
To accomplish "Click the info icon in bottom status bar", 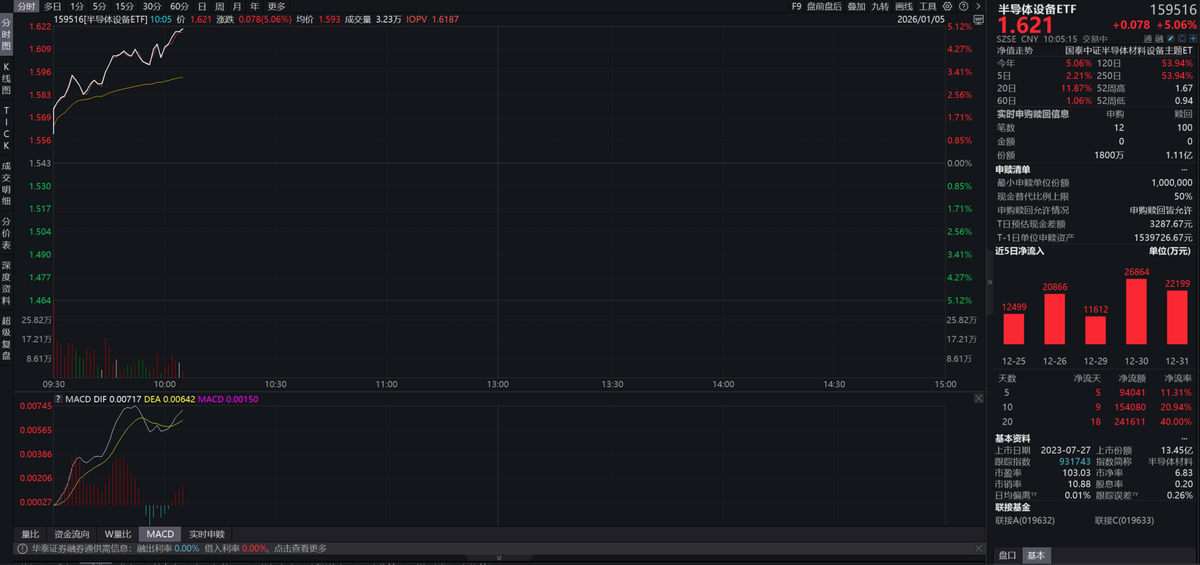I will coord(20,548).
